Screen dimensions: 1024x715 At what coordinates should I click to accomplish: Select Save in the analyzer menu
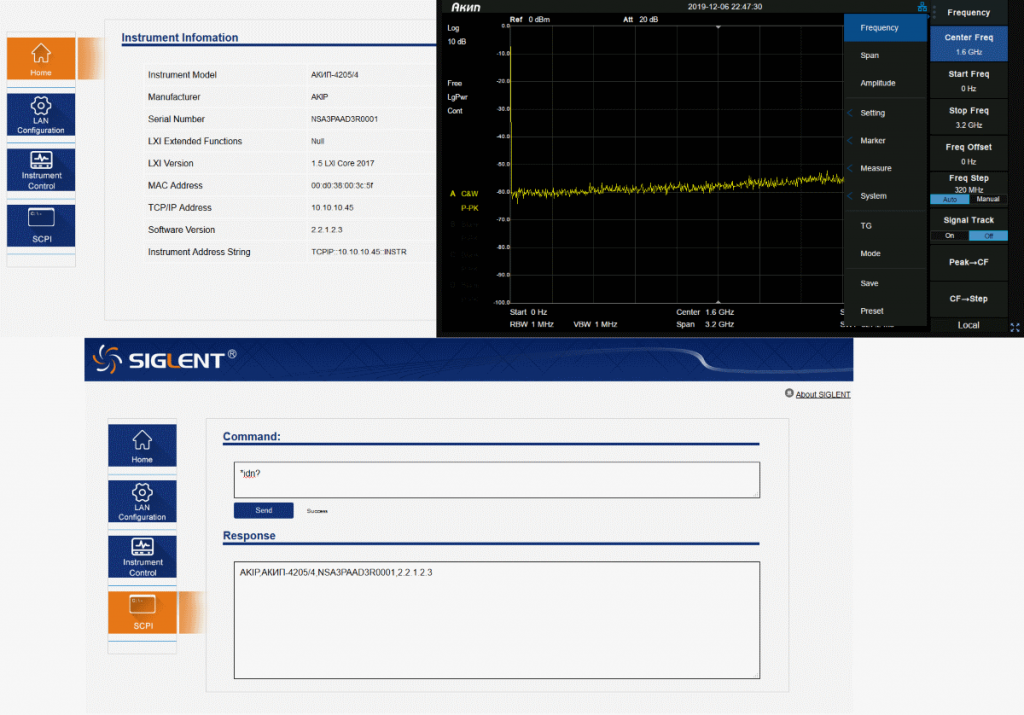pos(885,283)
